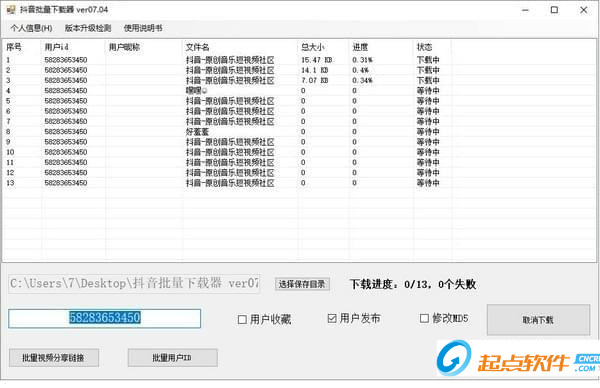Select the 0.34% progress cell
This screenshot has height=388, width=600.
362,81
